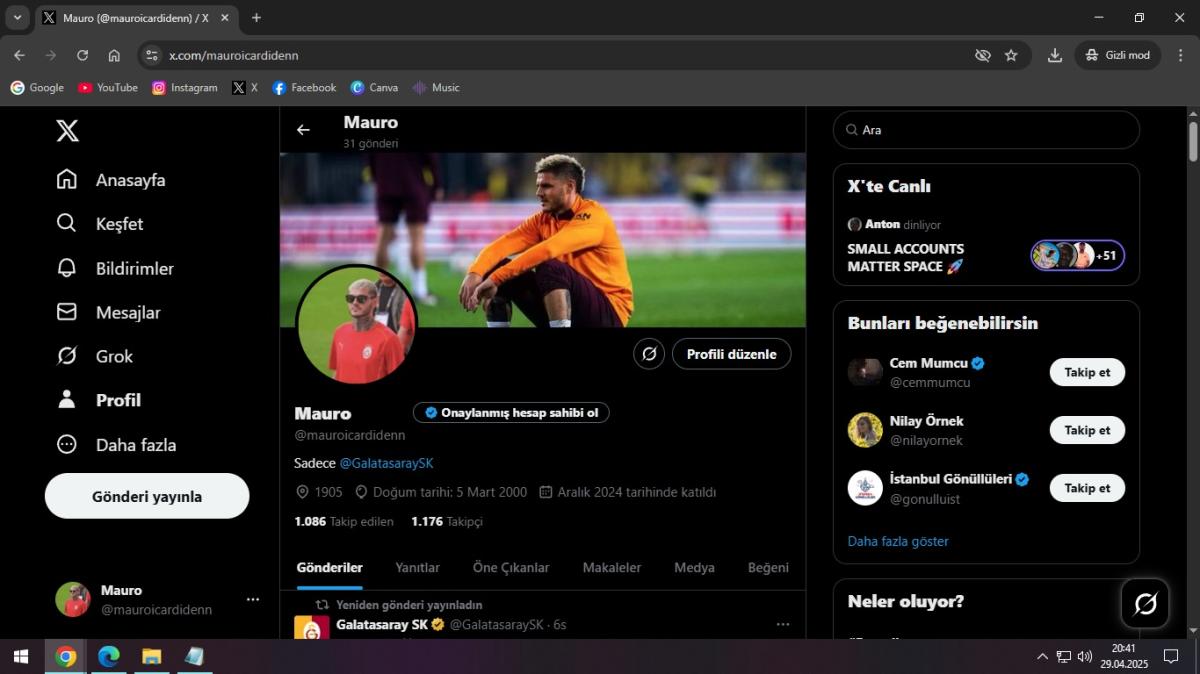Click the Galatasaray SK post avatar
The width and height of the screenshot is (1200, 674).
(311, 628)
